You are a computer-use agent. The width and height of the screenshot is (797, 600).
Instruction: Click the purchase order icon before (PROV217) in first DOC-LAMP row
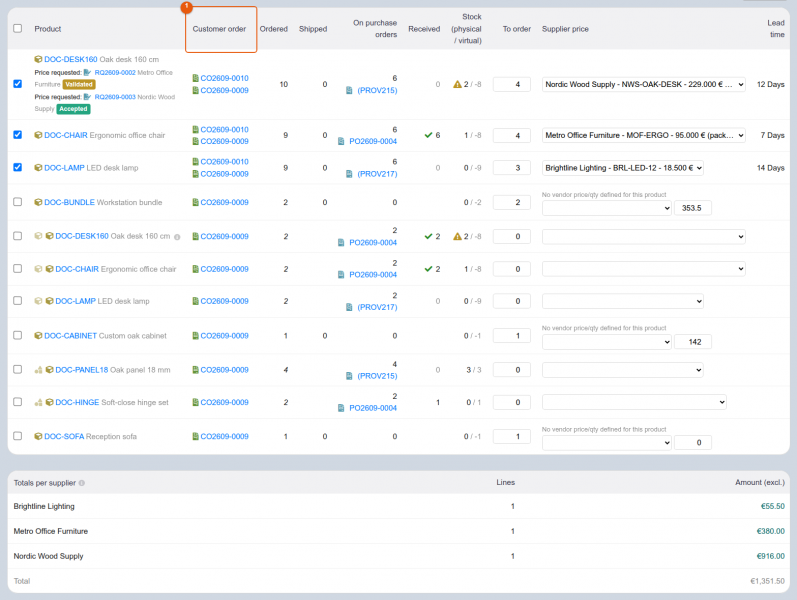pos(349,174)
